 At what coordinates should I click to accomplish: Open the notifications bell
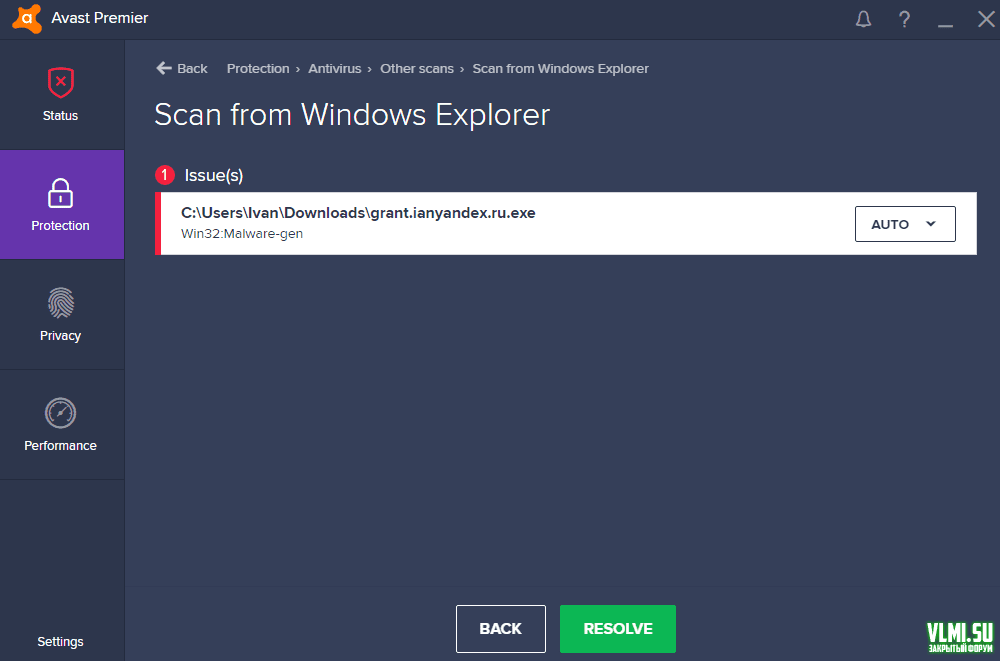pyautogui.click(x=863, y=19)
